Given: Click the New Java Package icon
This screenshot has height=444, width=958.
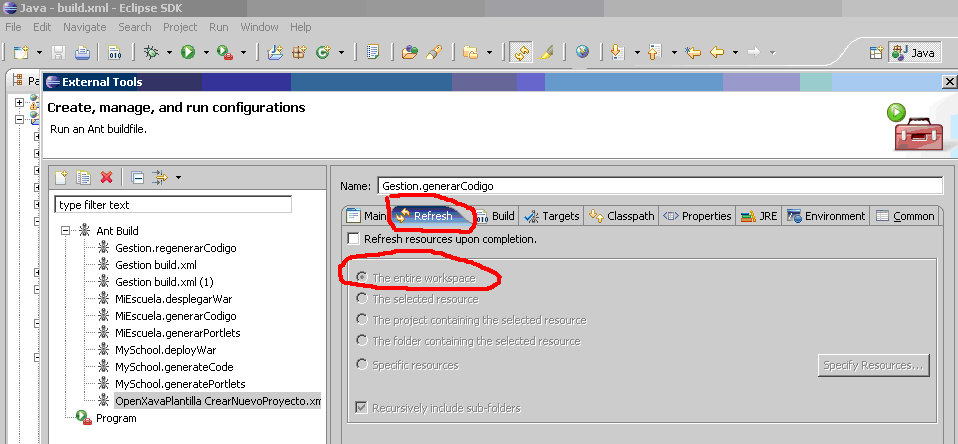Looking at the screenshot, I should click(x=299, y=53).
